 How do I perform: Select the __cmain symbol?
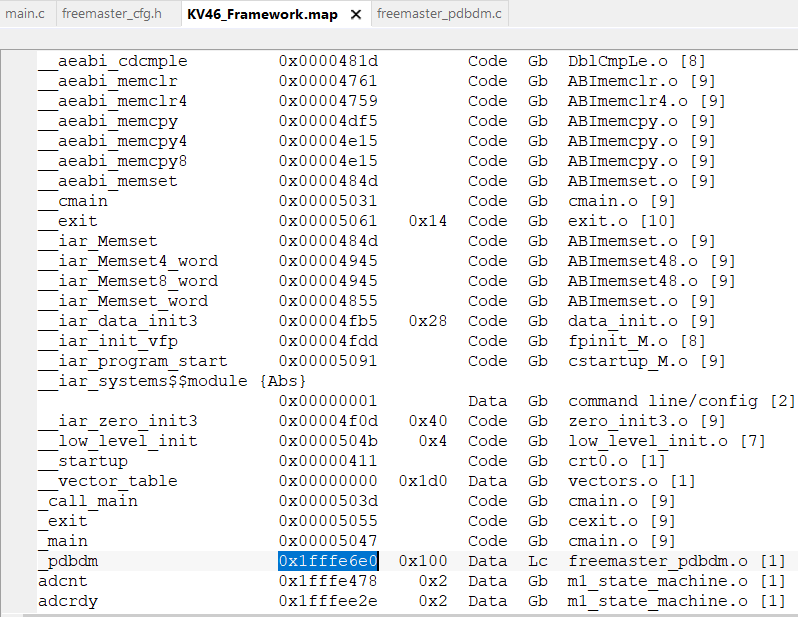(x=73, y=201)
